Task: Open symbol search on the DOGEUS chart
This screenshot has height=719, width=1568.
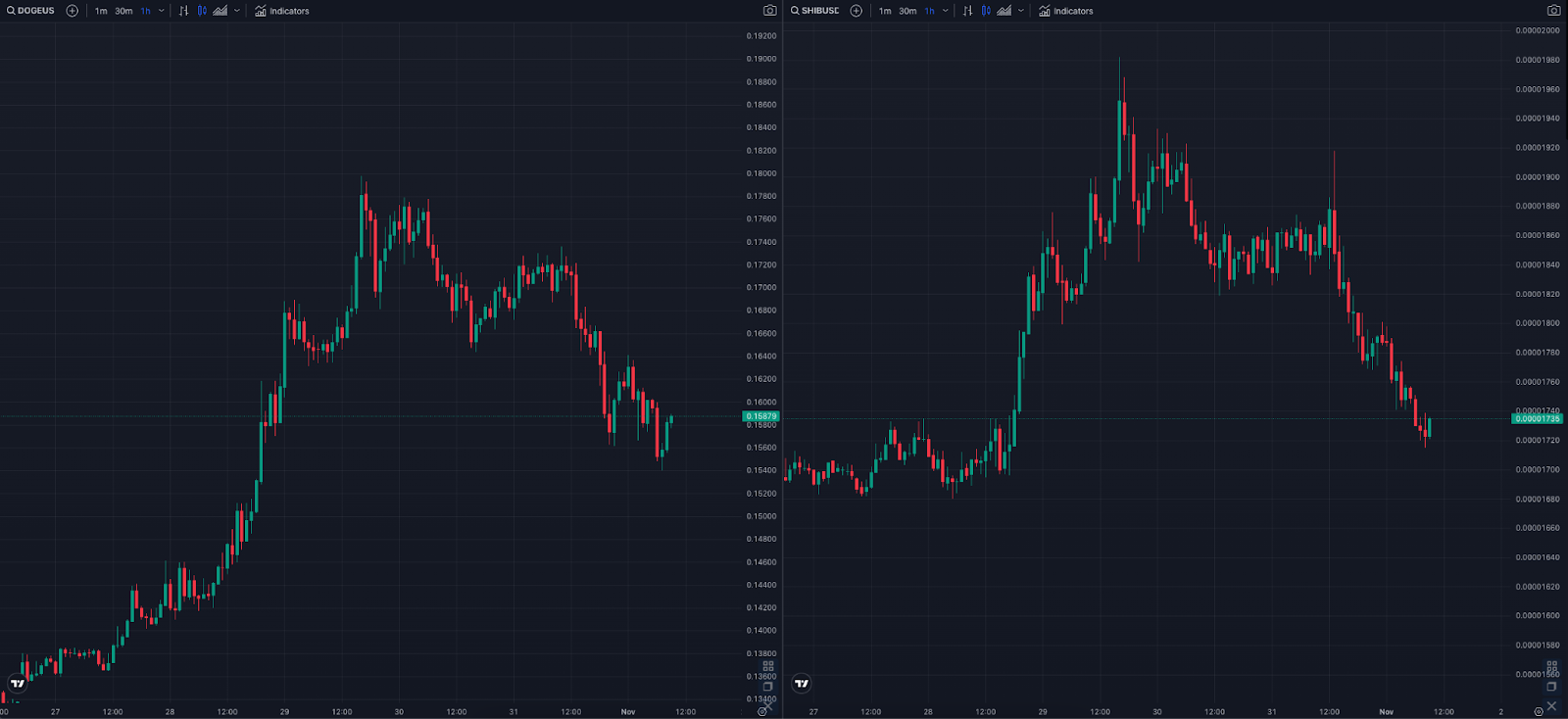Action: [x=31, y=11]
